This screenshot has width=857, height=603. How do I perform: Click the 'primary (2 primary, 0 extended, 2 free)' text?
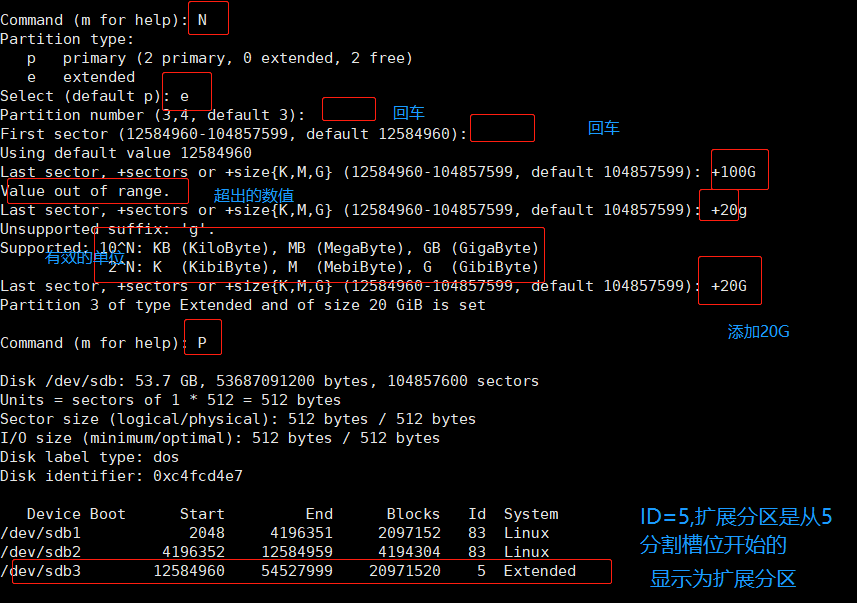[238, 58]
